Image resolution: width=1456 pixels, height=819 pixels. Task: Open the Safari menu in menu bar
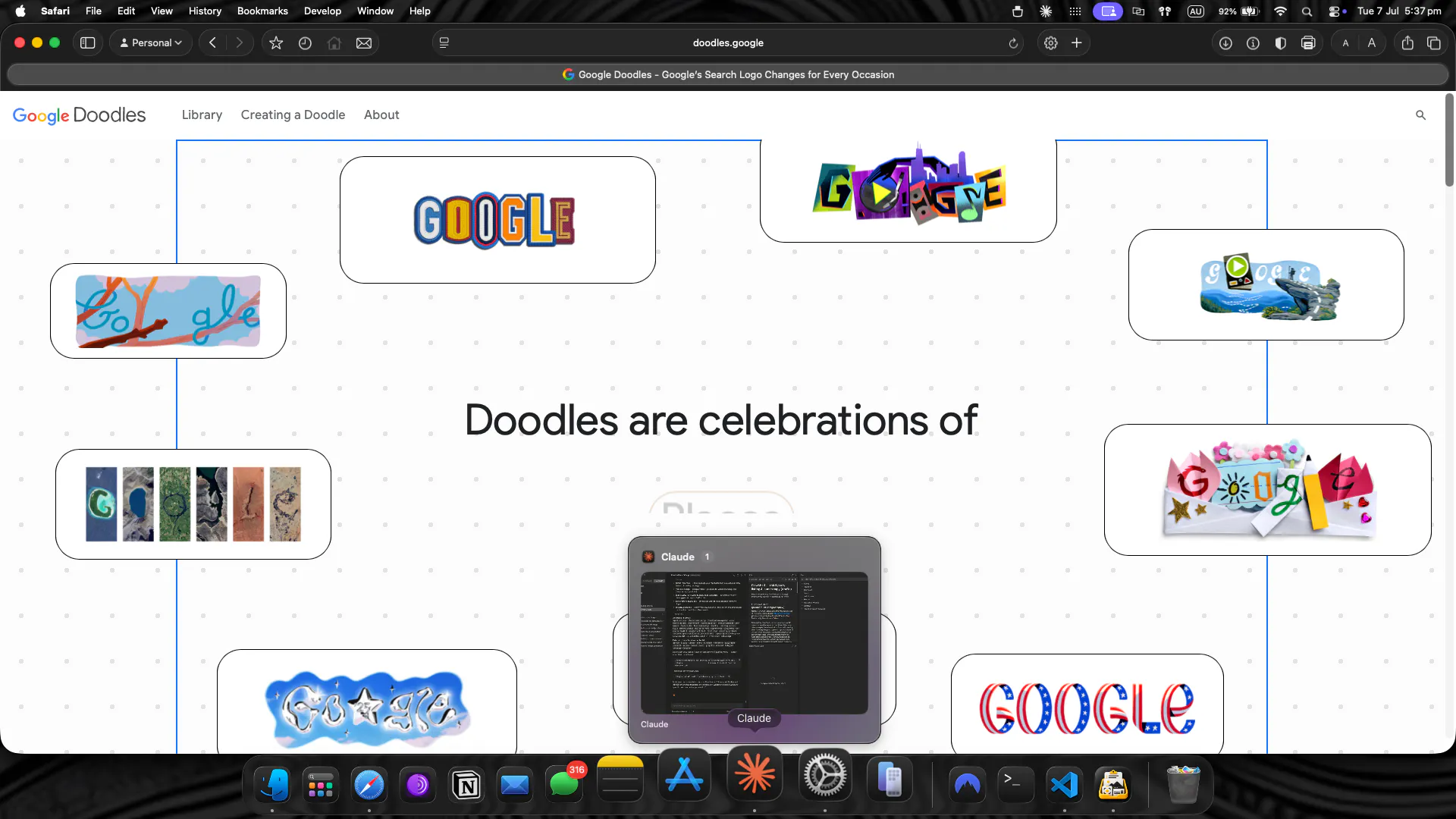55,11
